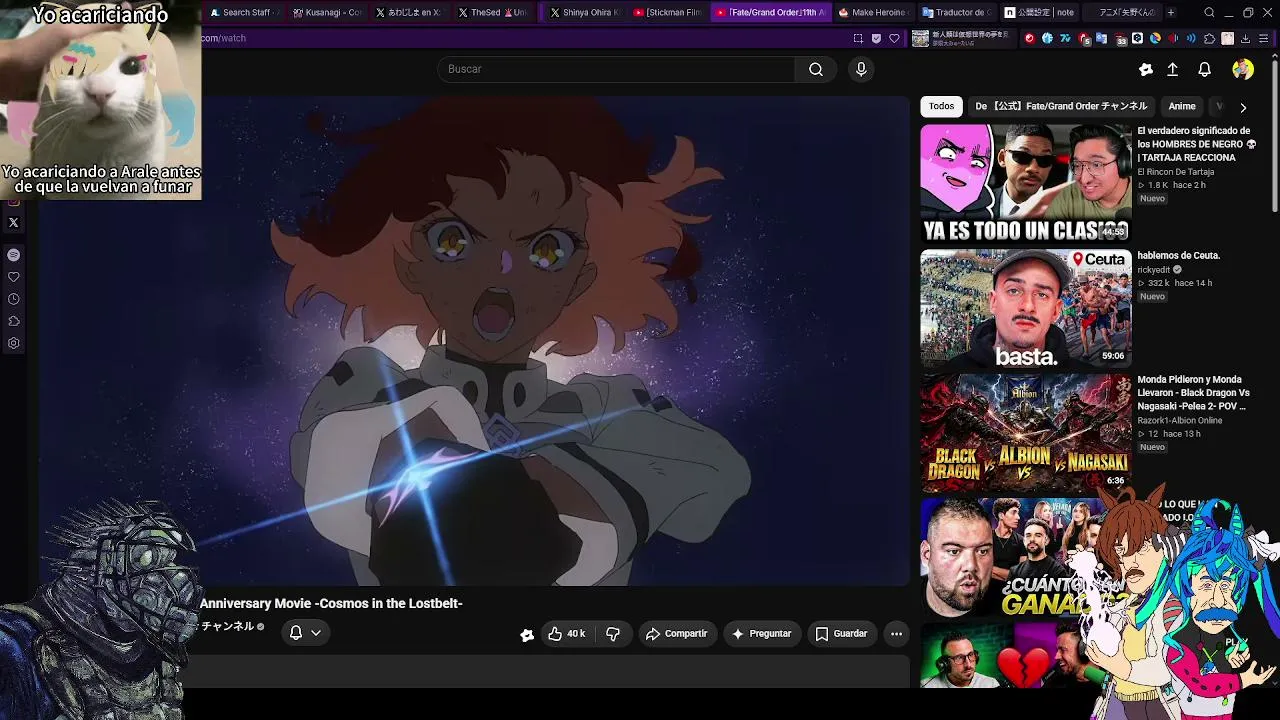Click the 'Guardar' save button
The image size is (1280, 720).
[841, 633]
